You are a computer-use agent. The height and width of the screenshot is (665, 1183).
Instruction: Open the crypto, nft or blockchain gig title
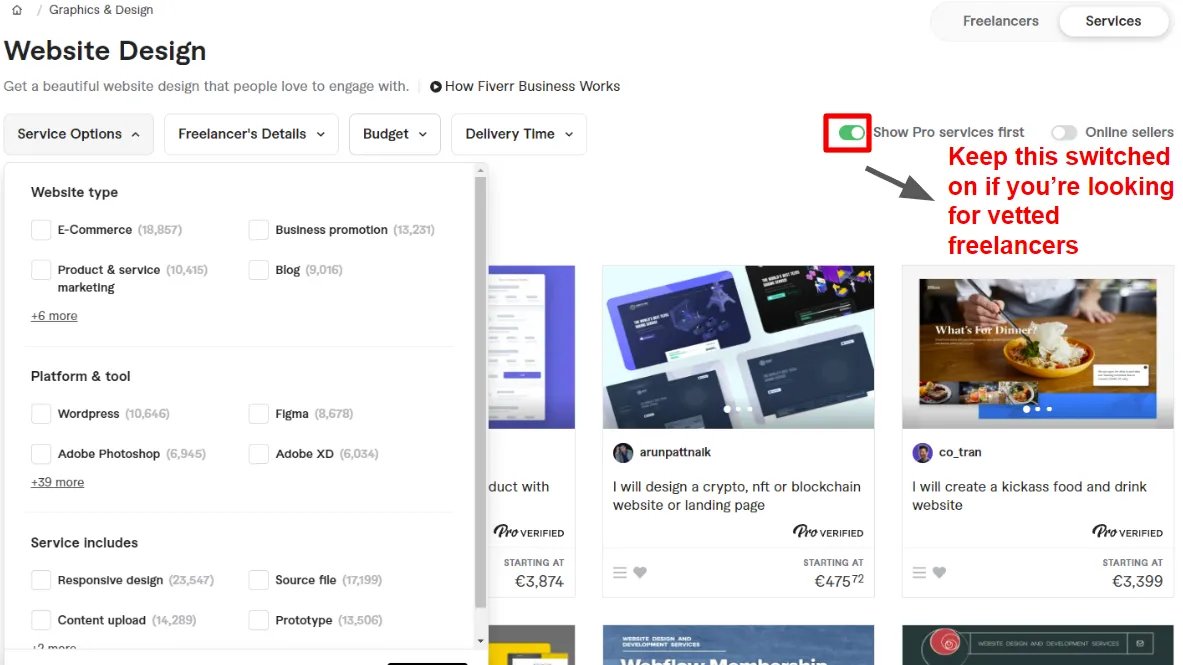click(736, 496)
